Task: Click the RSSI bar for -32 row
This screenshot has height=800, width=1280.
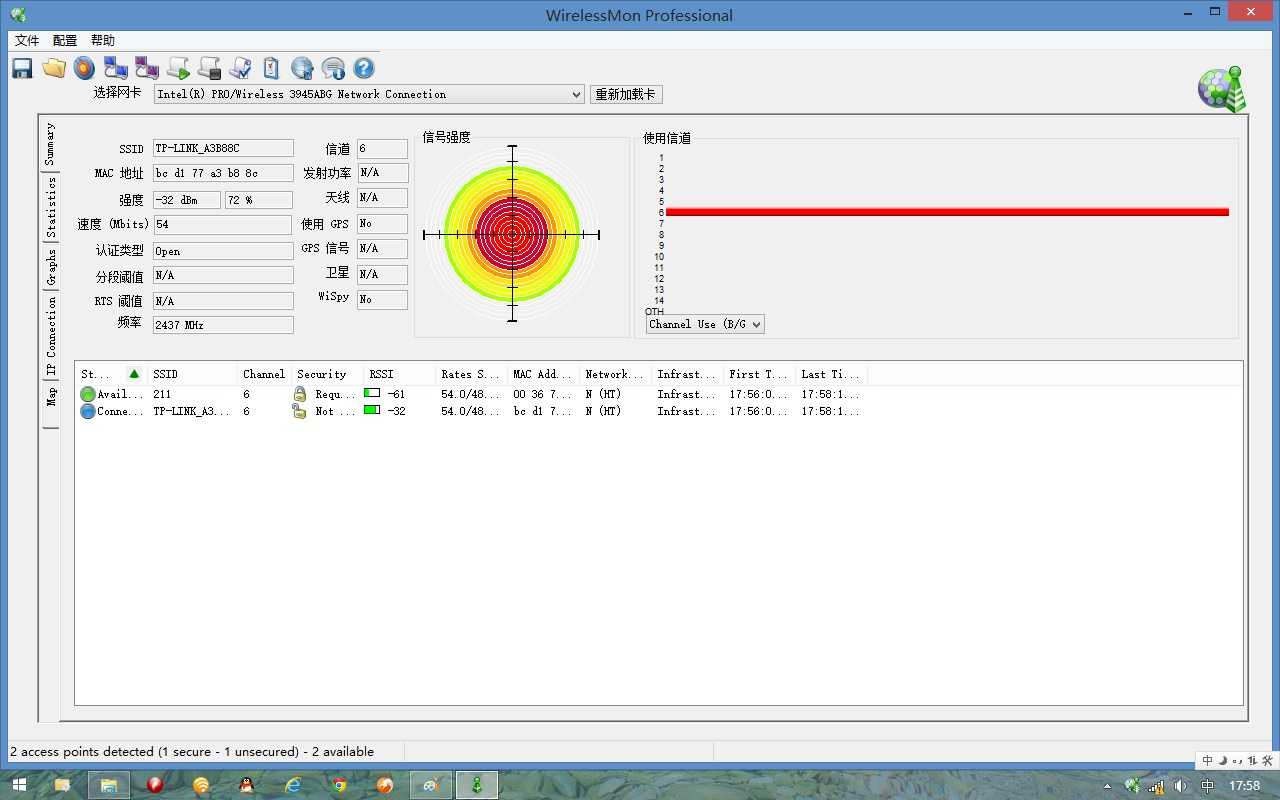Action: [x=372, y=411]
